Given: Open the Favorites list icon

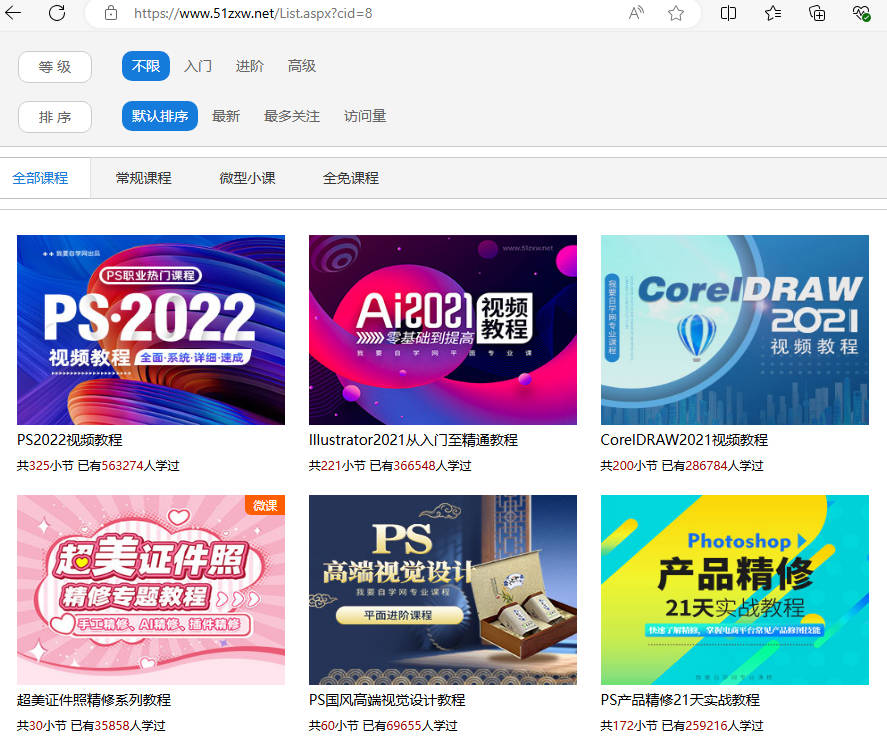Looking at the screenshot, I should (x=773, y=13).
